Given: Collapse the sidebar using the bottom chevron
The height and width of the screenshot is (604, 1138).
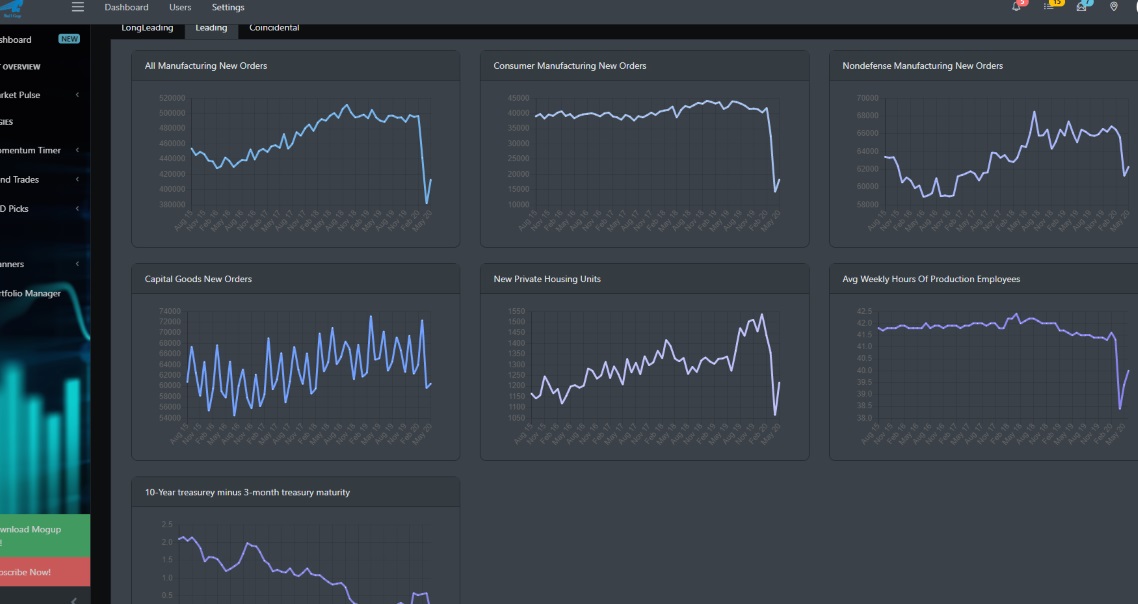Looking at the screenshot, I should (x=73, y=600).
